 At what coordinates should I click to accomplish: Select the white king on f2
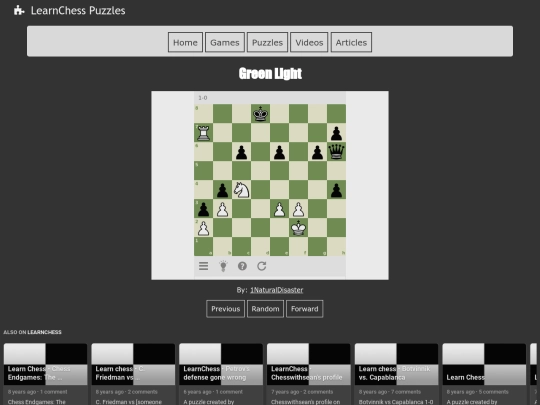point(298,227)
